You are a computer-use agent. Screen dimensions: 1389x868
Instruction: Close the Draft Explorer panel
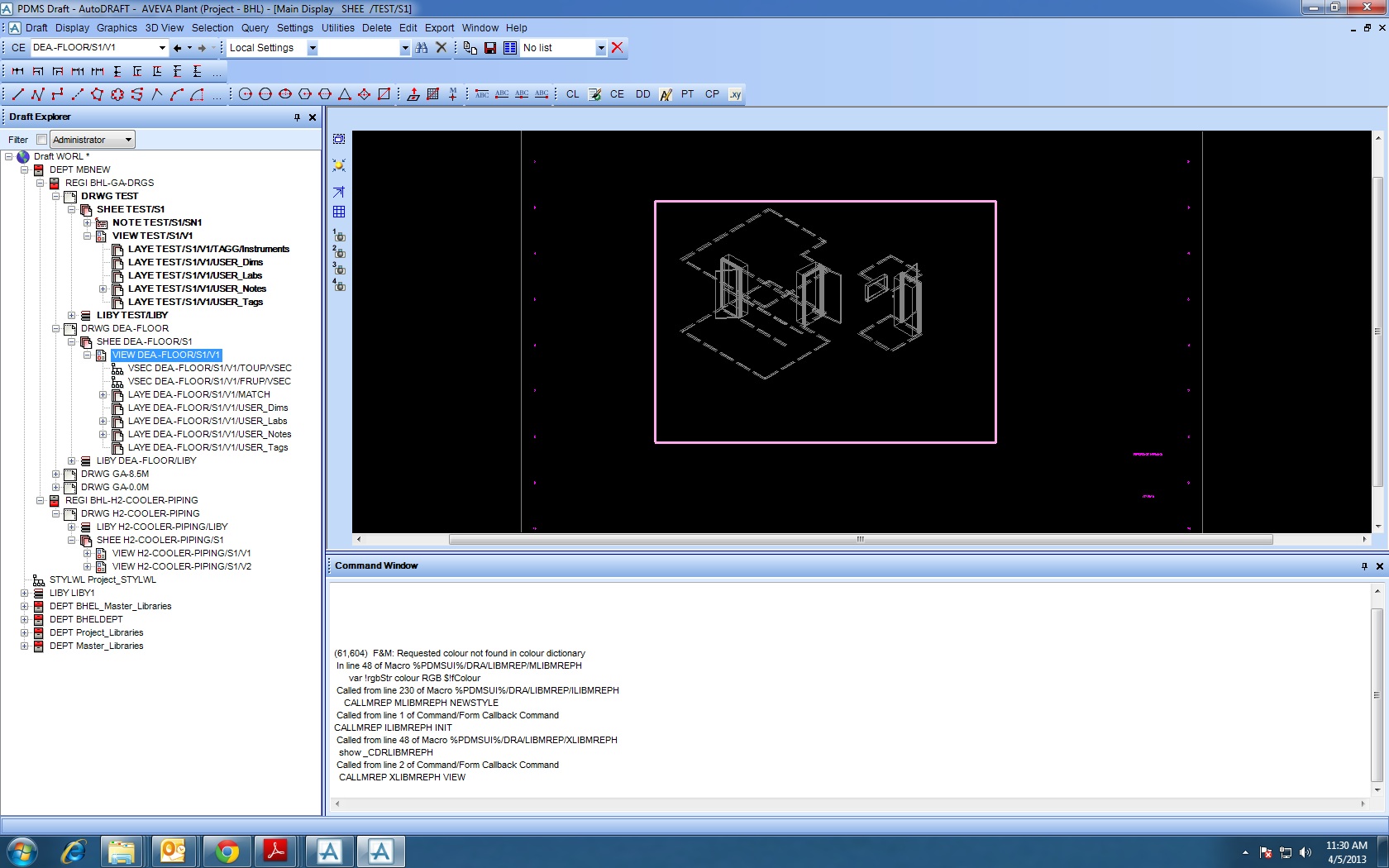pos(313,117)
